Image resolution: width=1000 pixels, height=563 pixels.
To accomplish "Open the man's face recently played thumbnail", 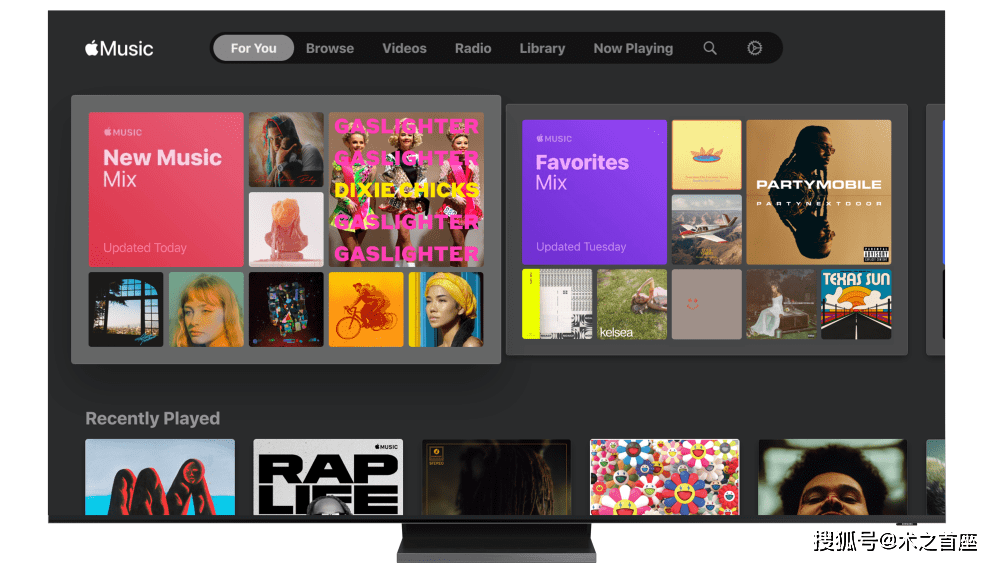I will (832, 477).
